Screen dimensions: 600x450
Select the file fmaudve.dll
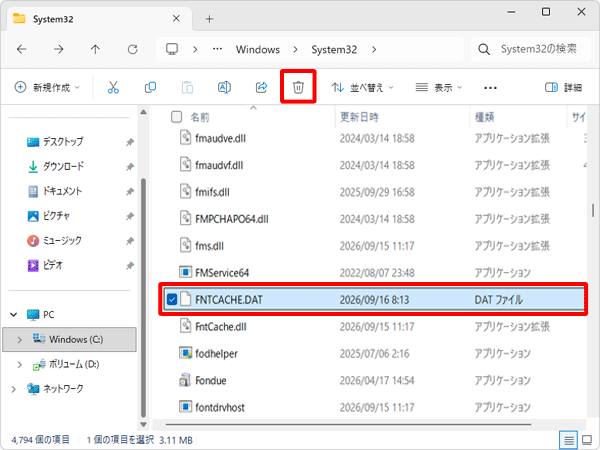(220, 138)
